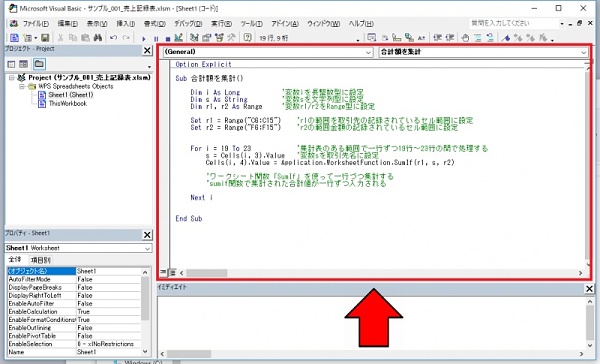The image size is (600, 364).
Task: Click the Undo arrow icon
Action: (113, 38)
